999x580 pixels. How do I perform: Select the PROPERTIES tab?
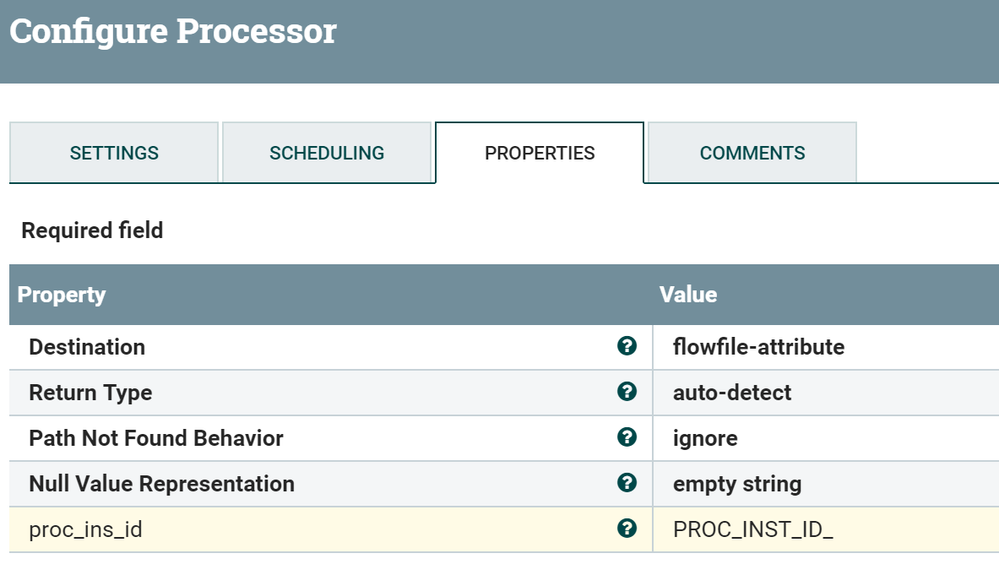click(540, 152)
